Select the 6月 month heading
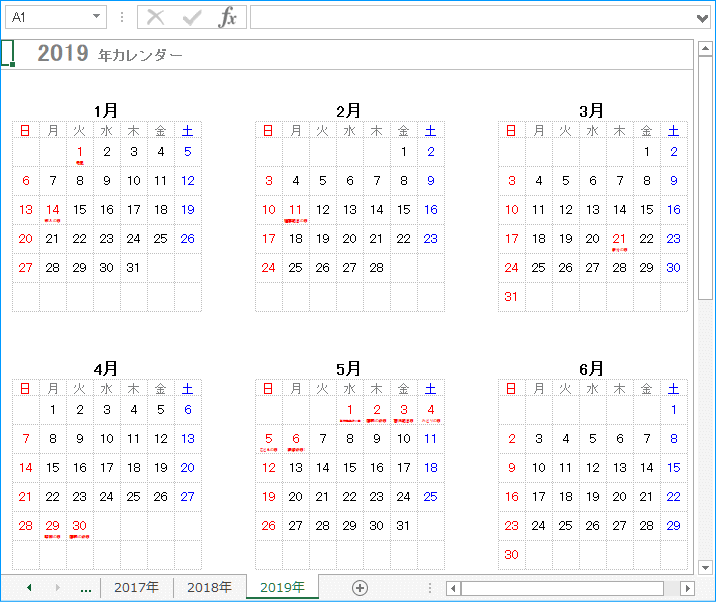716x602 pixels. [592, 369]
